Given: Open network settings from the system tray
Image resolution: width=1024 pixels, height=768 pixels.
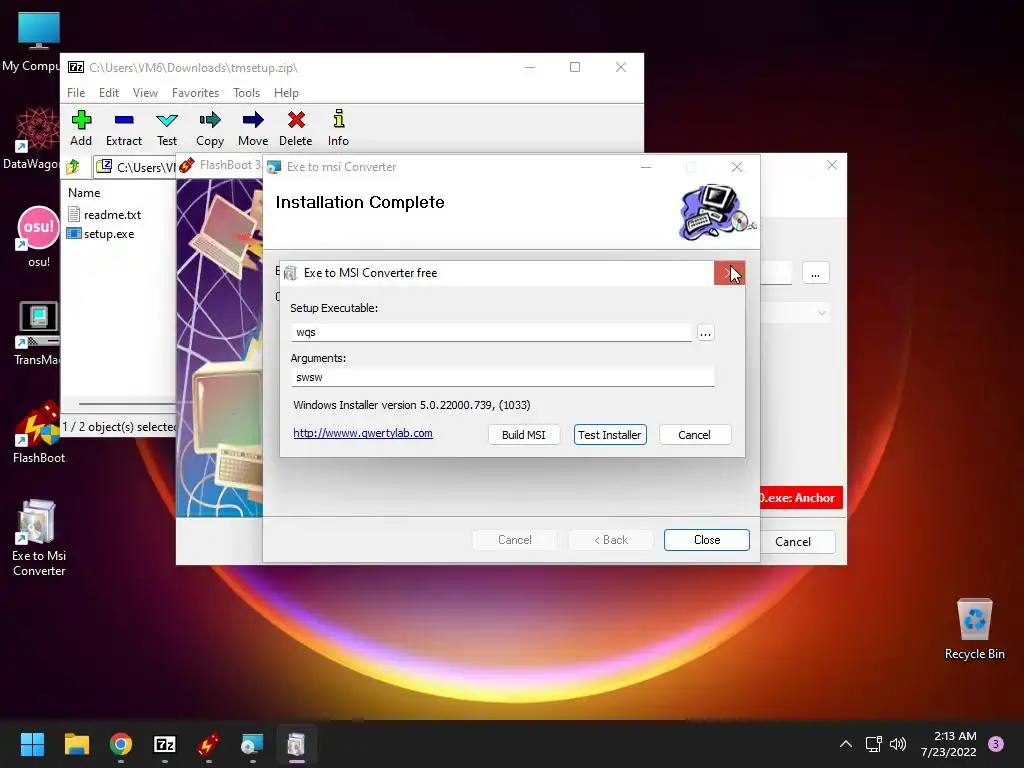Looking at the screenshot, I should (x=873, y=744).
